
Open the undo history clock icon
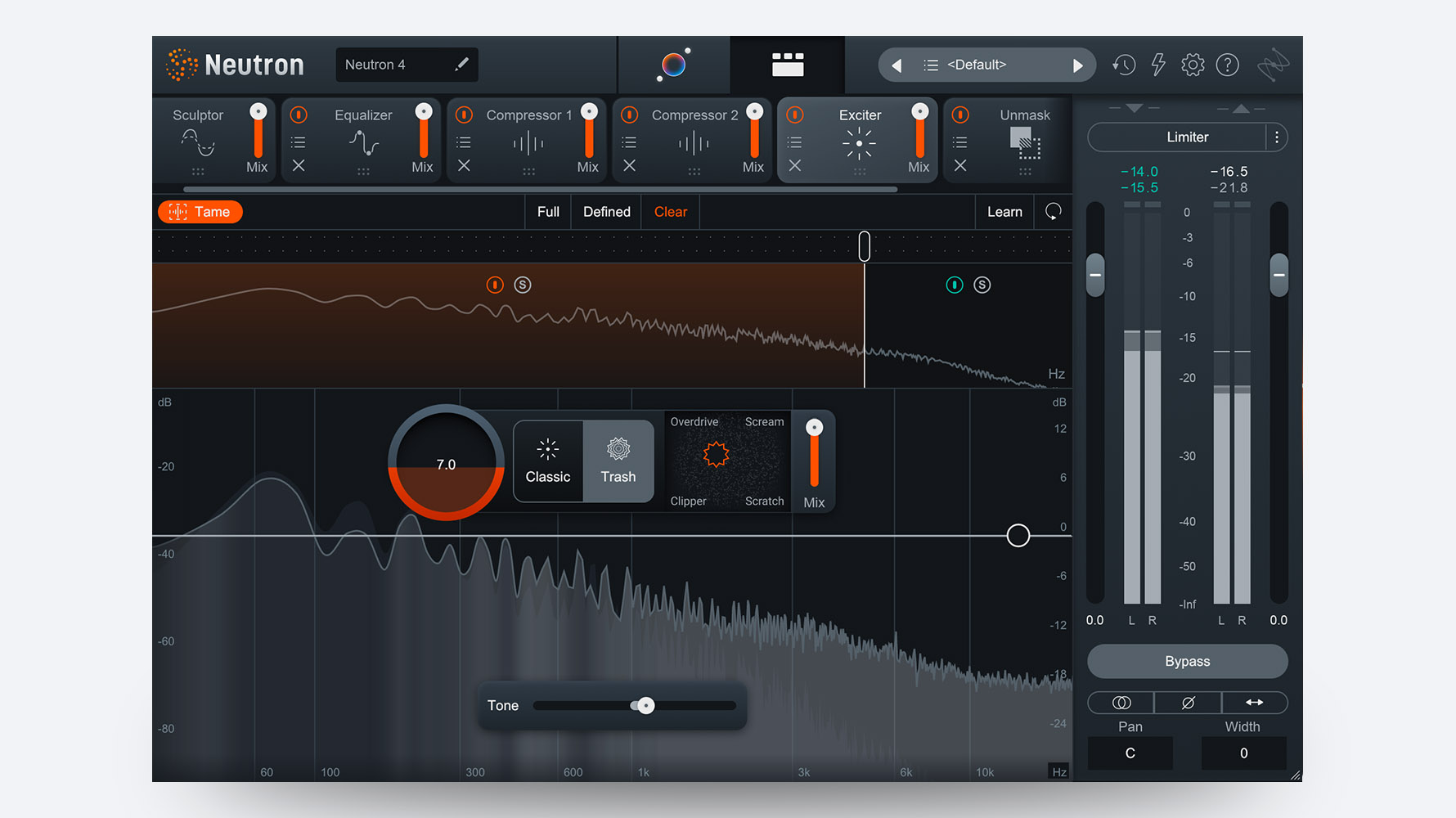pos(1123,65)
